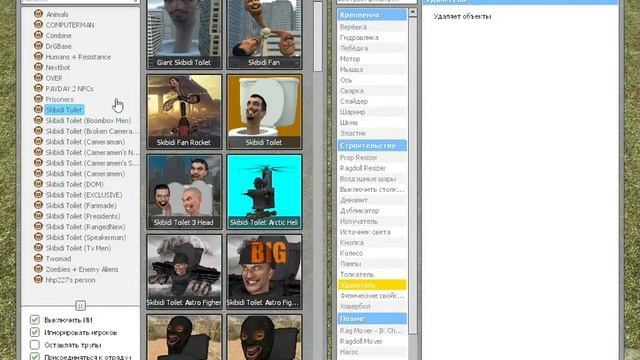Click the icon next to Skibidi Toilet (EXCLUSIVE)
The width and height of the screenshot is (640, 360).
point(38,194)
